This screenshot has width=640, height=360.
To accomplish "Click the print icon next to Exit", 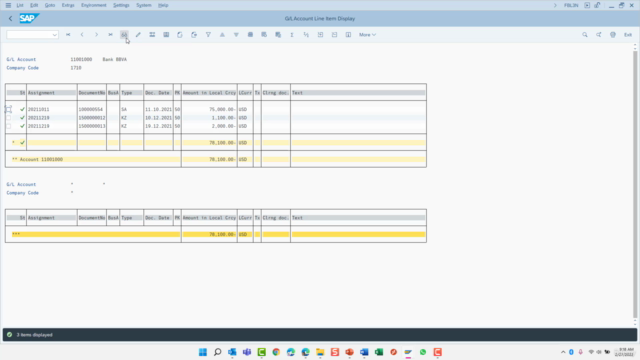I will click(613, 35).
